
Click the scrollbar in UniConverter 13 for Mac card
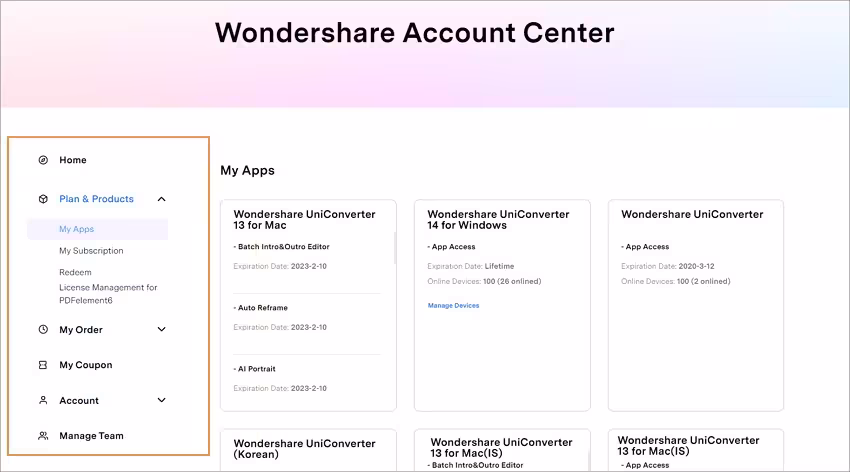pos(395,248)
